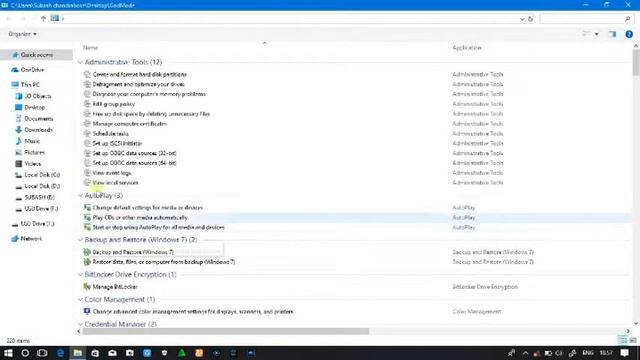This screenshot has width=640, height=360.
Task: Open Pictures folder in sidebar
Action: click(34, 152)
